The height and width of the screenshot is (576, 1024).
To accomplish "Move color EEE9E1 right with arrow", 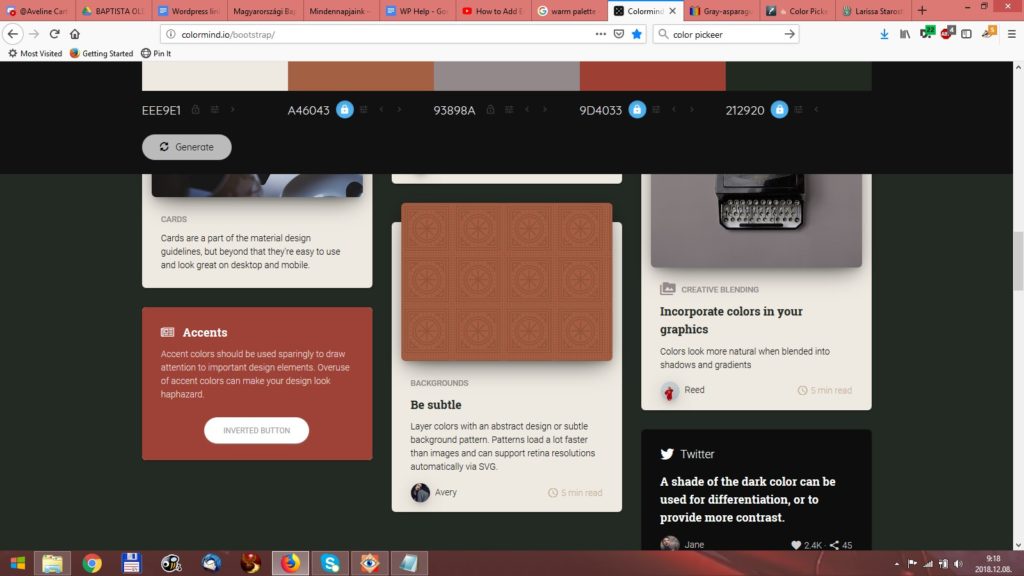I will (232, 110).
